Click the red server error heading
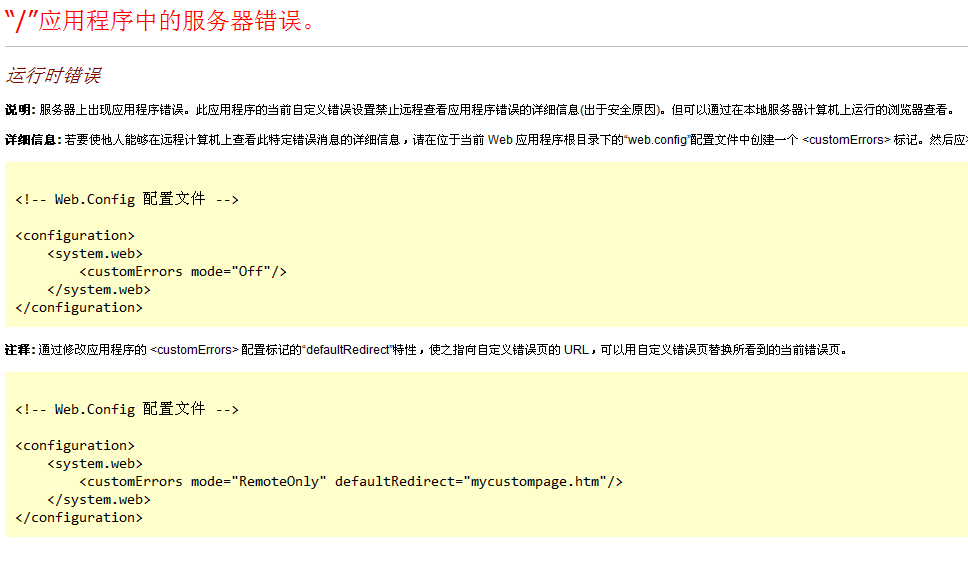 [160, 20]
